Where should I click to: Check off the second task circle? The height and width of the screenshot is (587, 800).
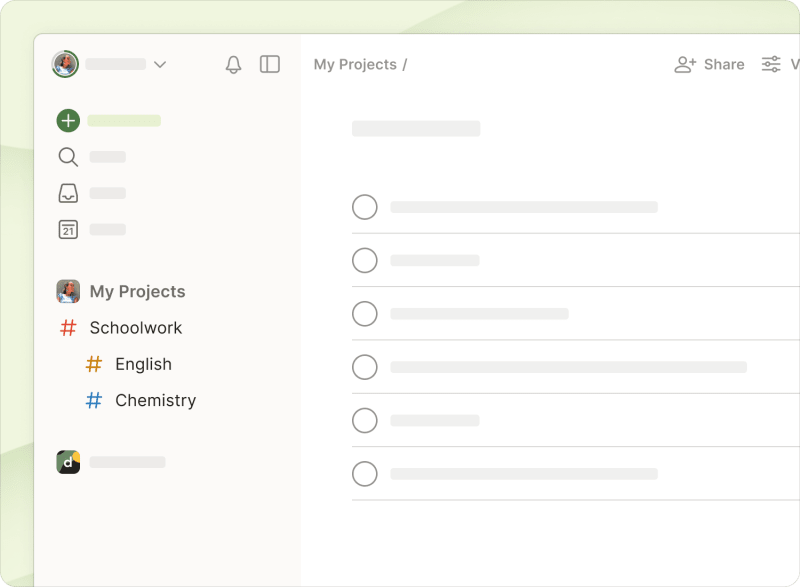(x=365, y=260)
